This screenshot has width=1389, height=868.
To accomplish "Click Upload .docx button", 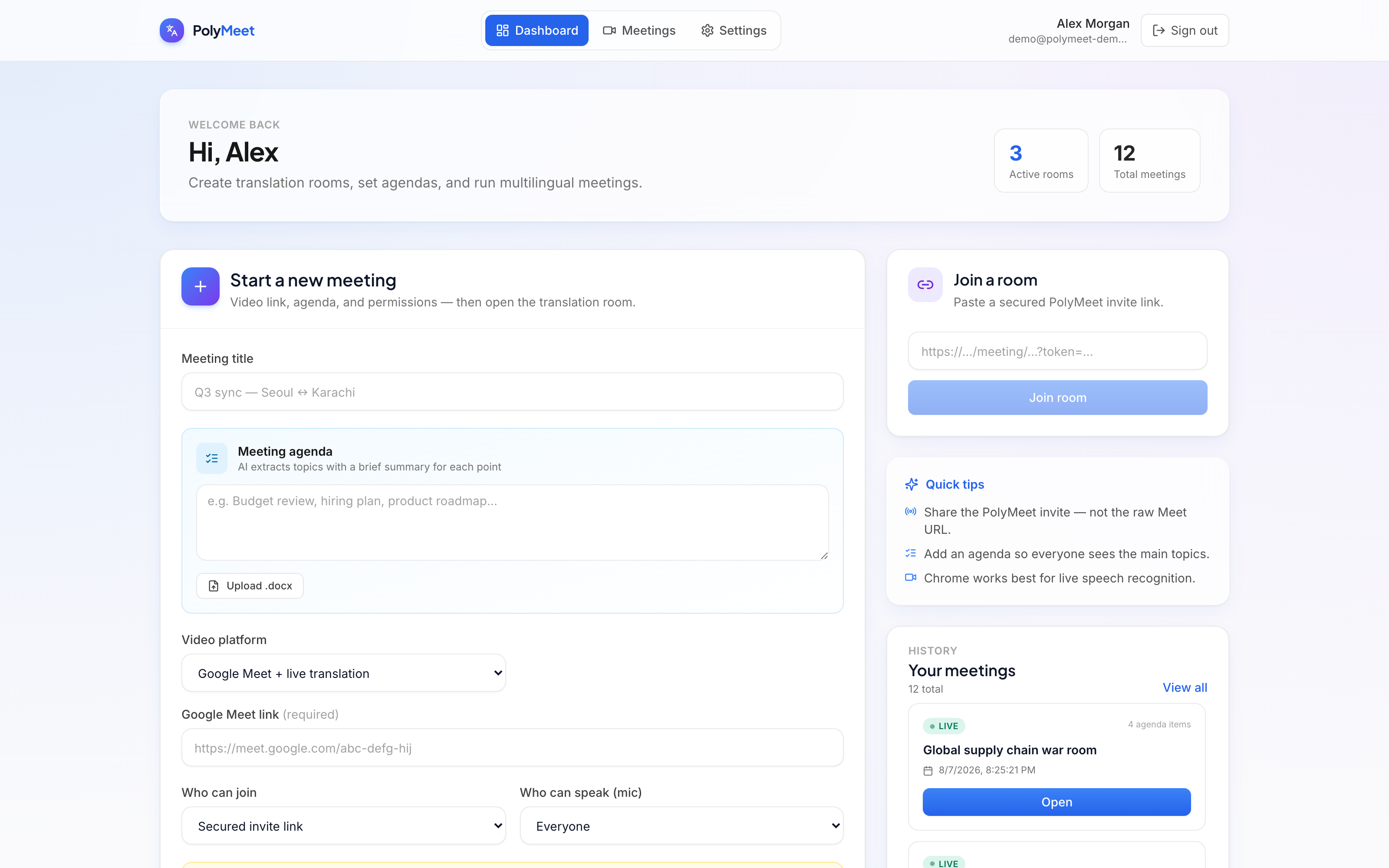I will [x=250, y=585].
